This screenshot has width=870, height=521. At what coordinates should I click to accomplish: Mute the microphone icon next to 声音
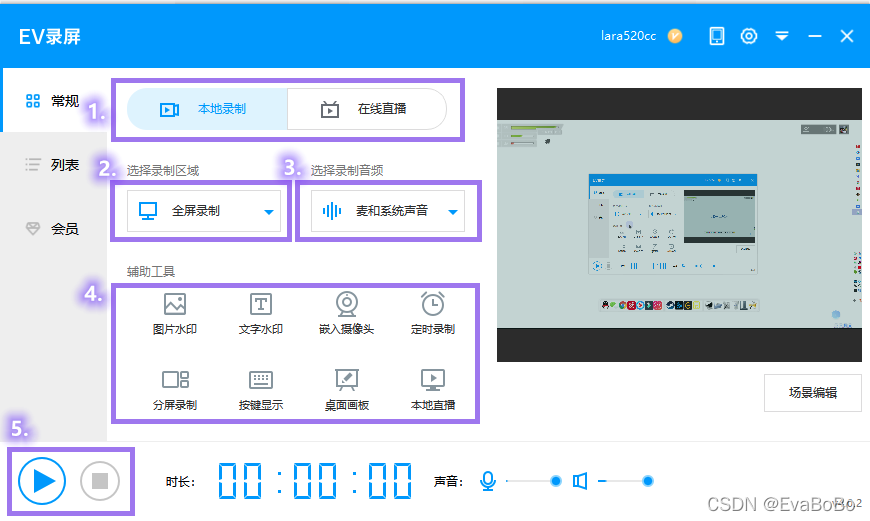(x=488, y=481)
